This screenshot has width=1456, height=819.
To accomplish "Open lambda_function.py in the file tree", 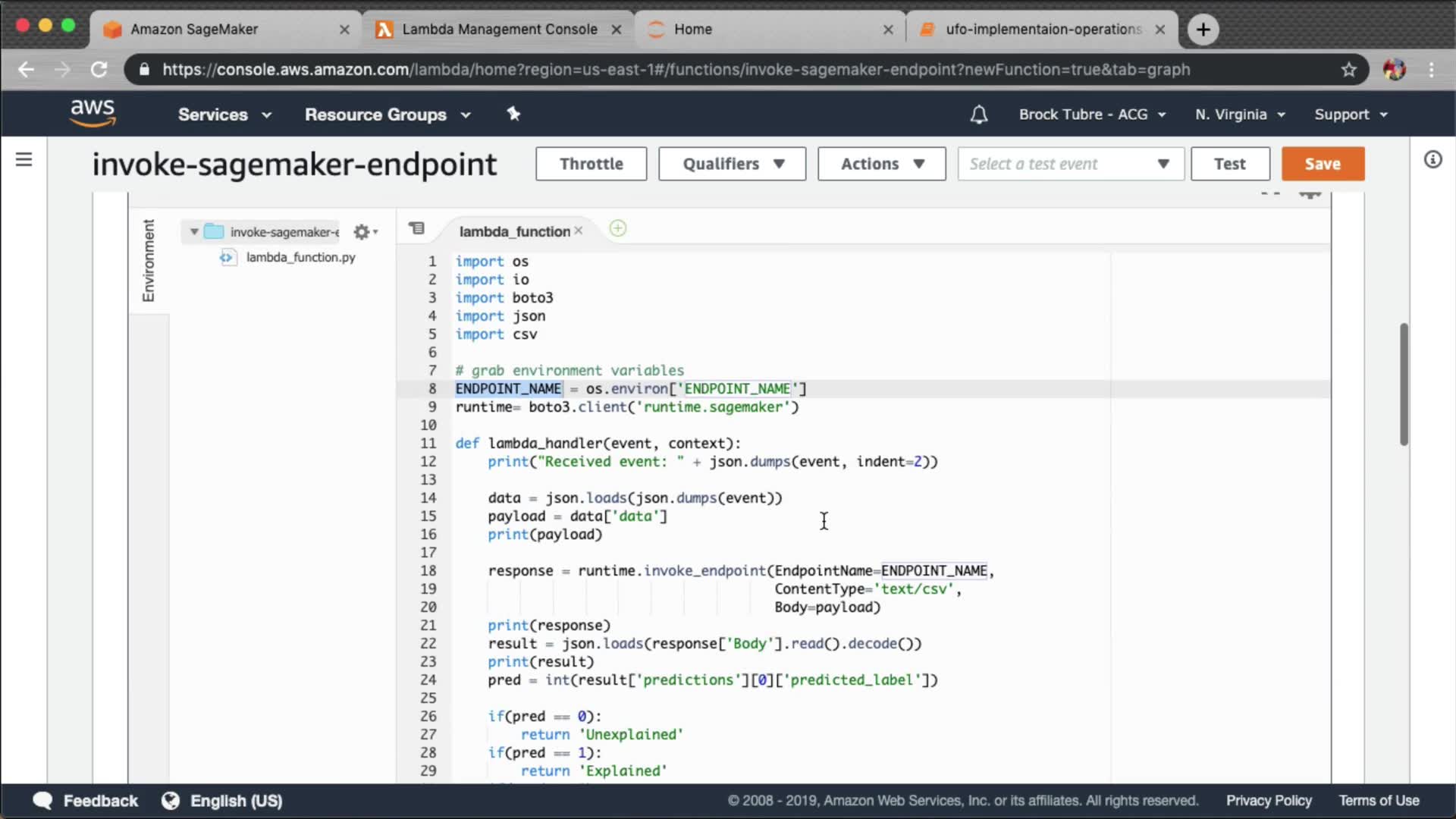I will click(300, 257).
